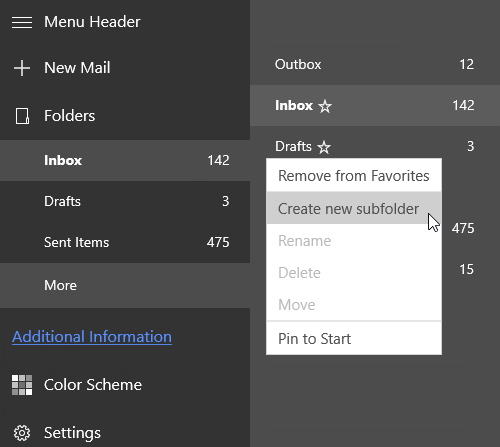The width and height of the screenshot is (500, 447).
Task: Select the Inbox row in flyout panel
Action: tap(375, 106)
